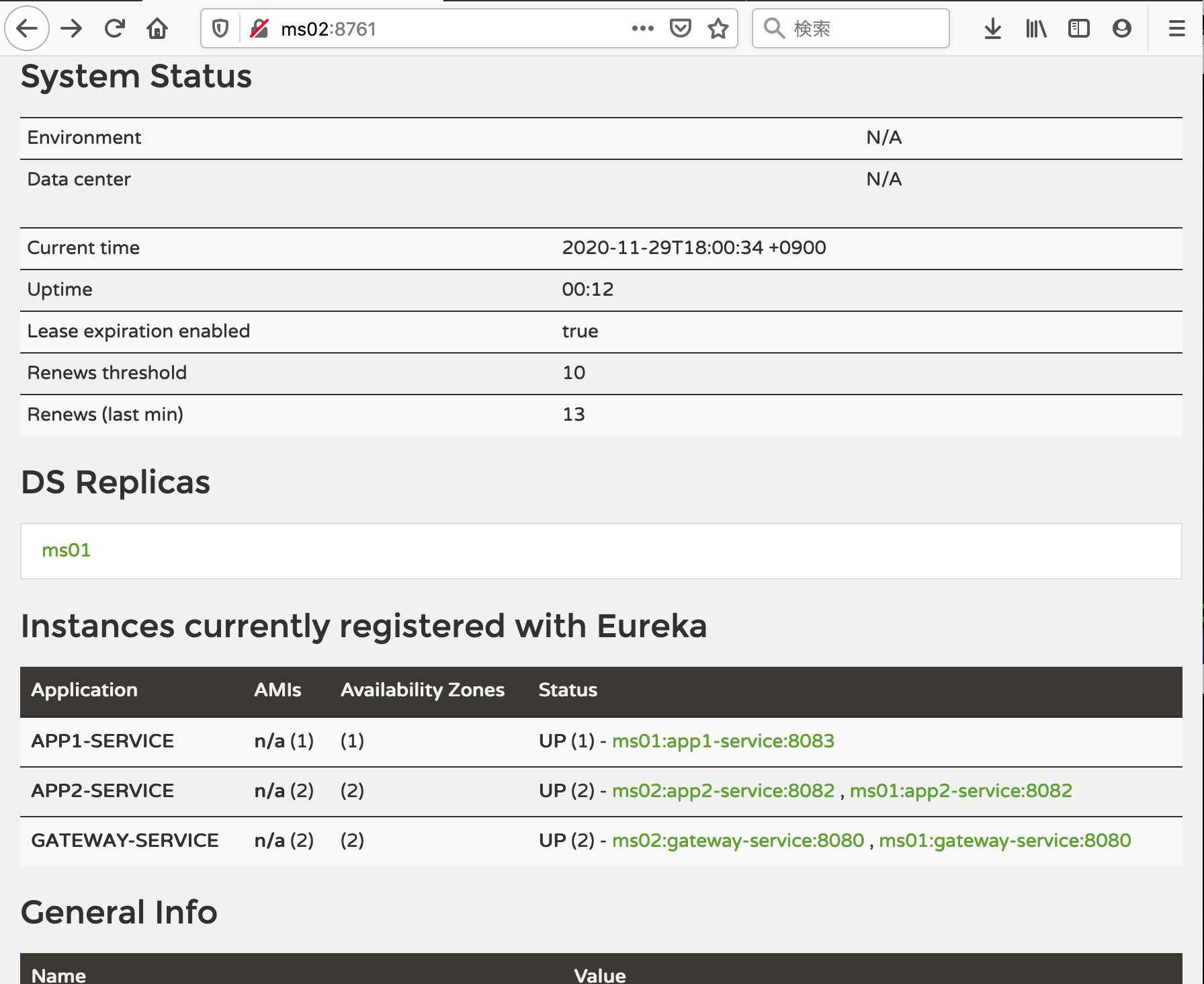Open the Firefox account menu

tap(1122, 28)
